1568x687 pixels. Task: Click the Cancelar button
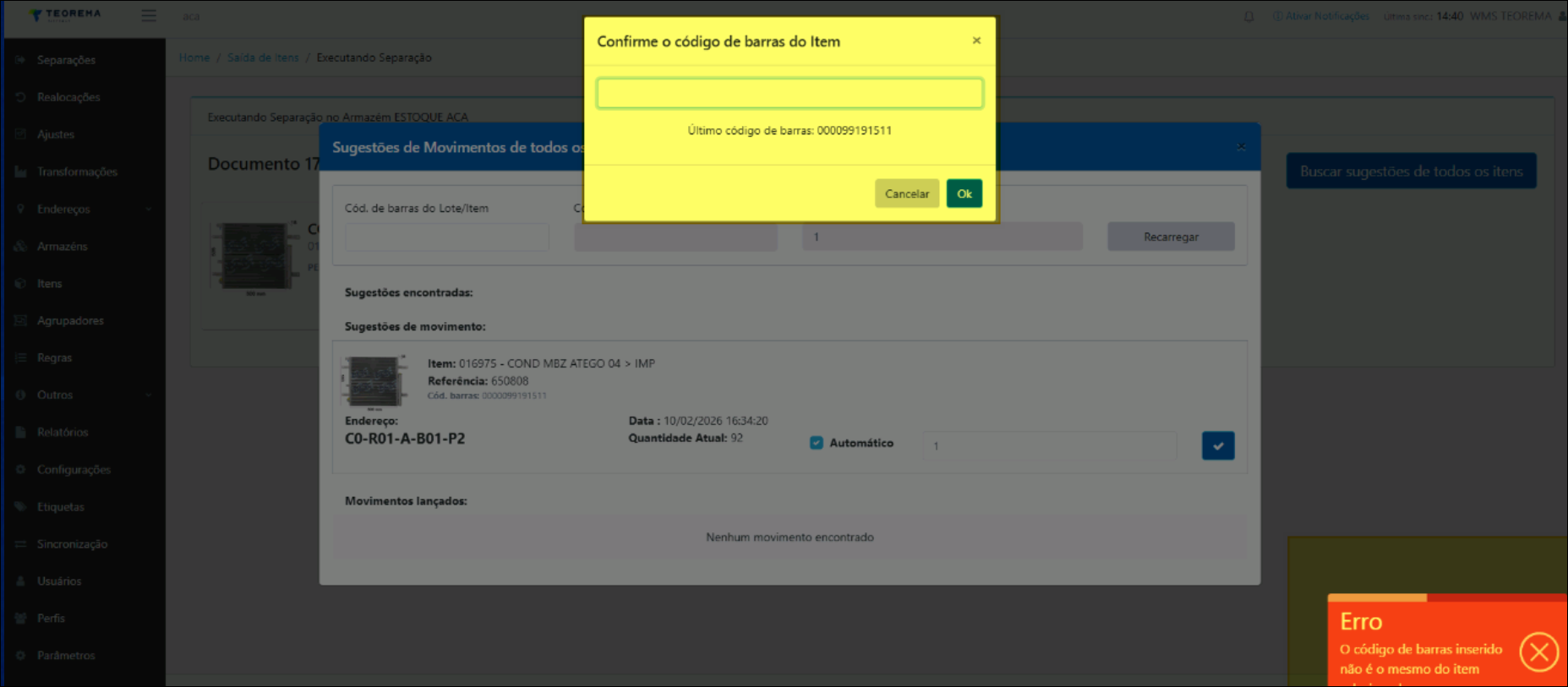[x=906, y=194]
